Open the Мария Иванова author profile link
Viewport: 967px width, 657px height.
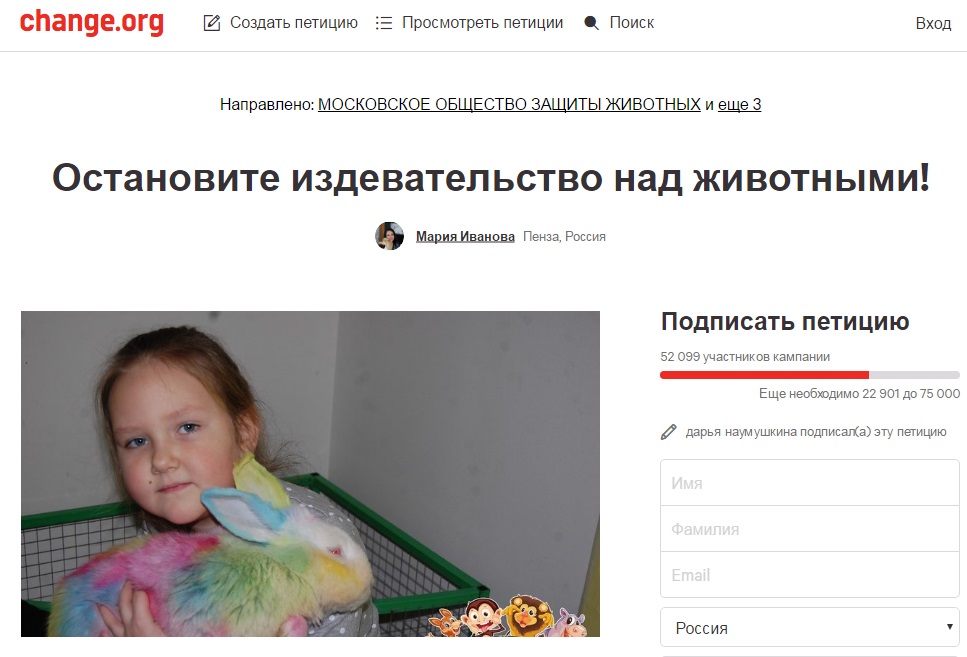(x=465, y=236)
